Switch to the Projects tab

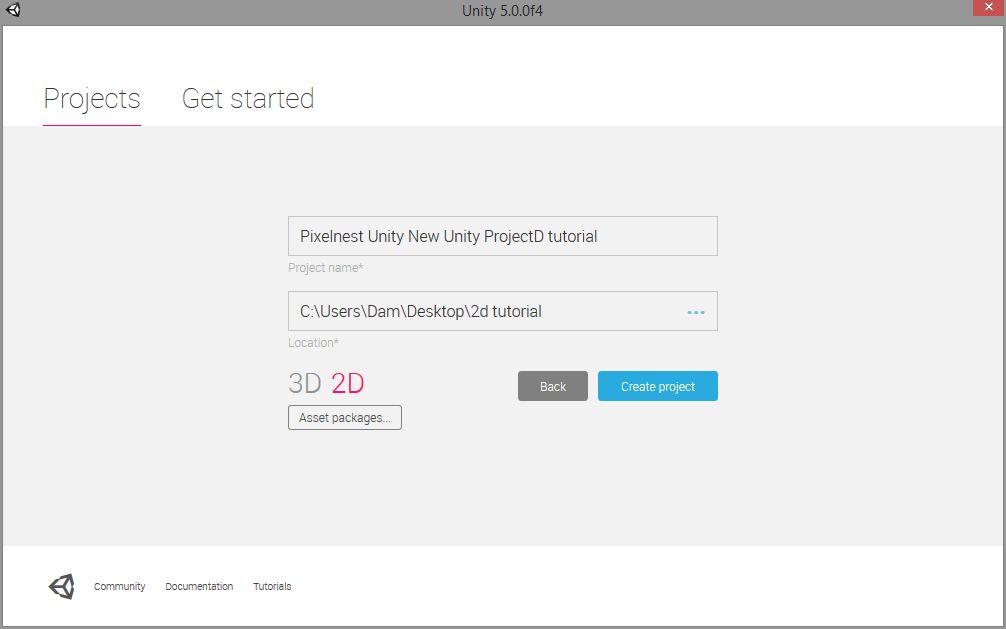[92, 99]
